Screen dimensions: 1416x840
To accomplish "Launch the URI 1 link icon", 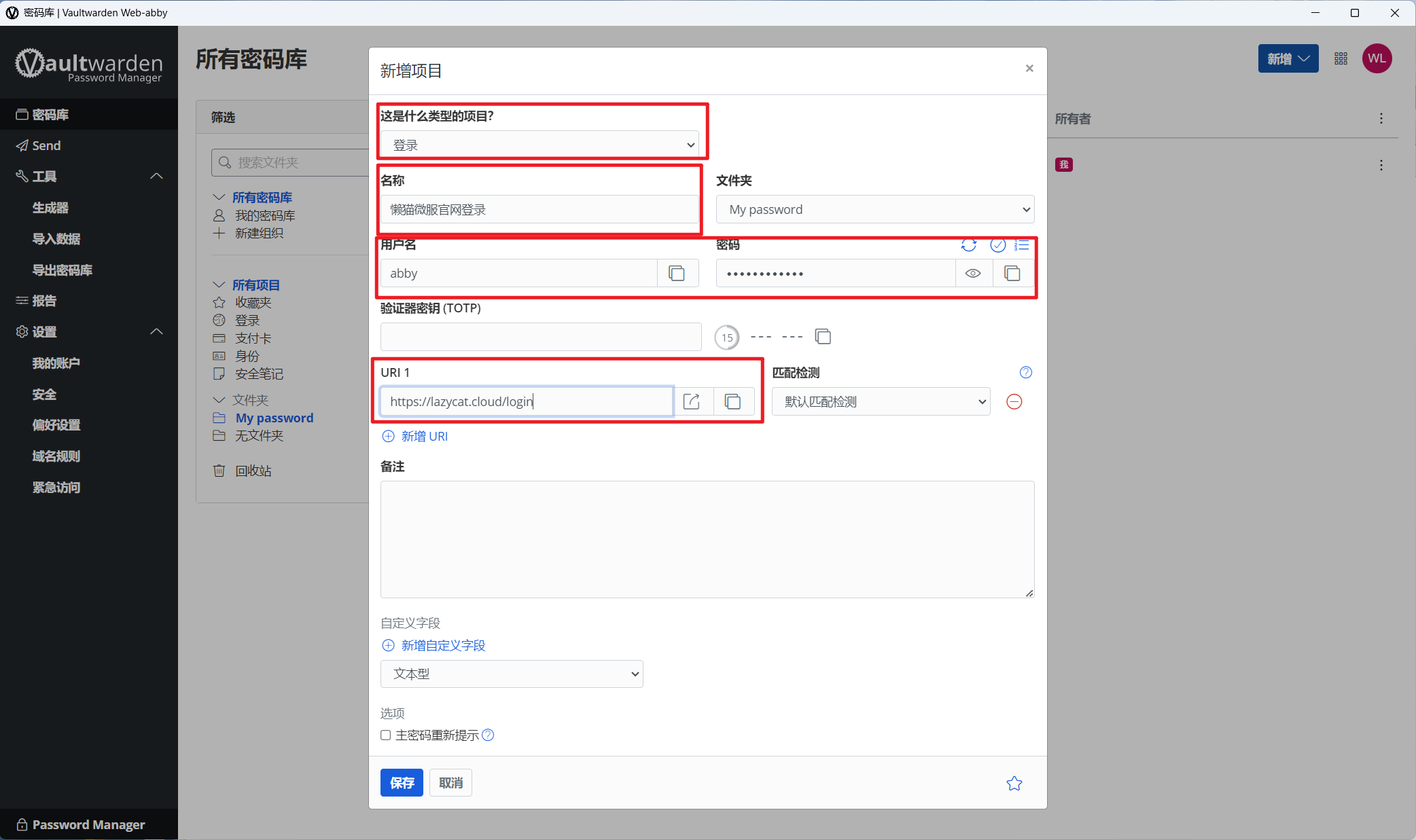I will (x=692, y=401).
